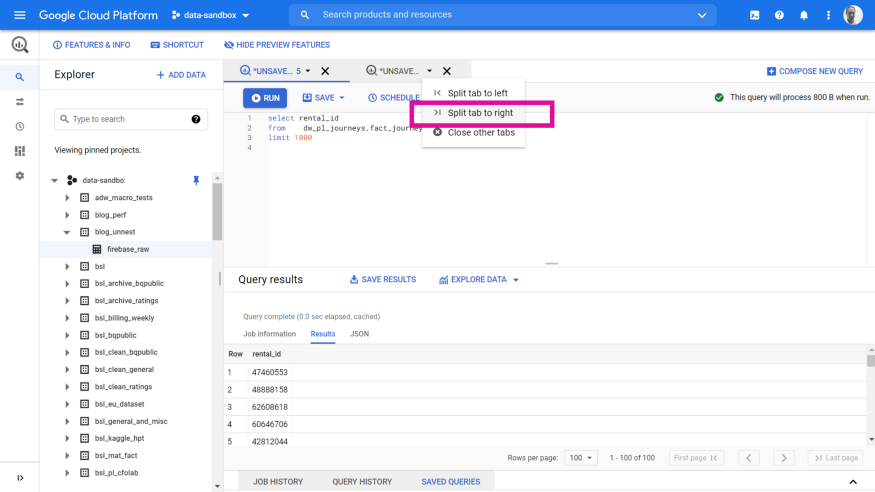
Task: Jump to the Last page of results
Action: [x=835, y=458]
